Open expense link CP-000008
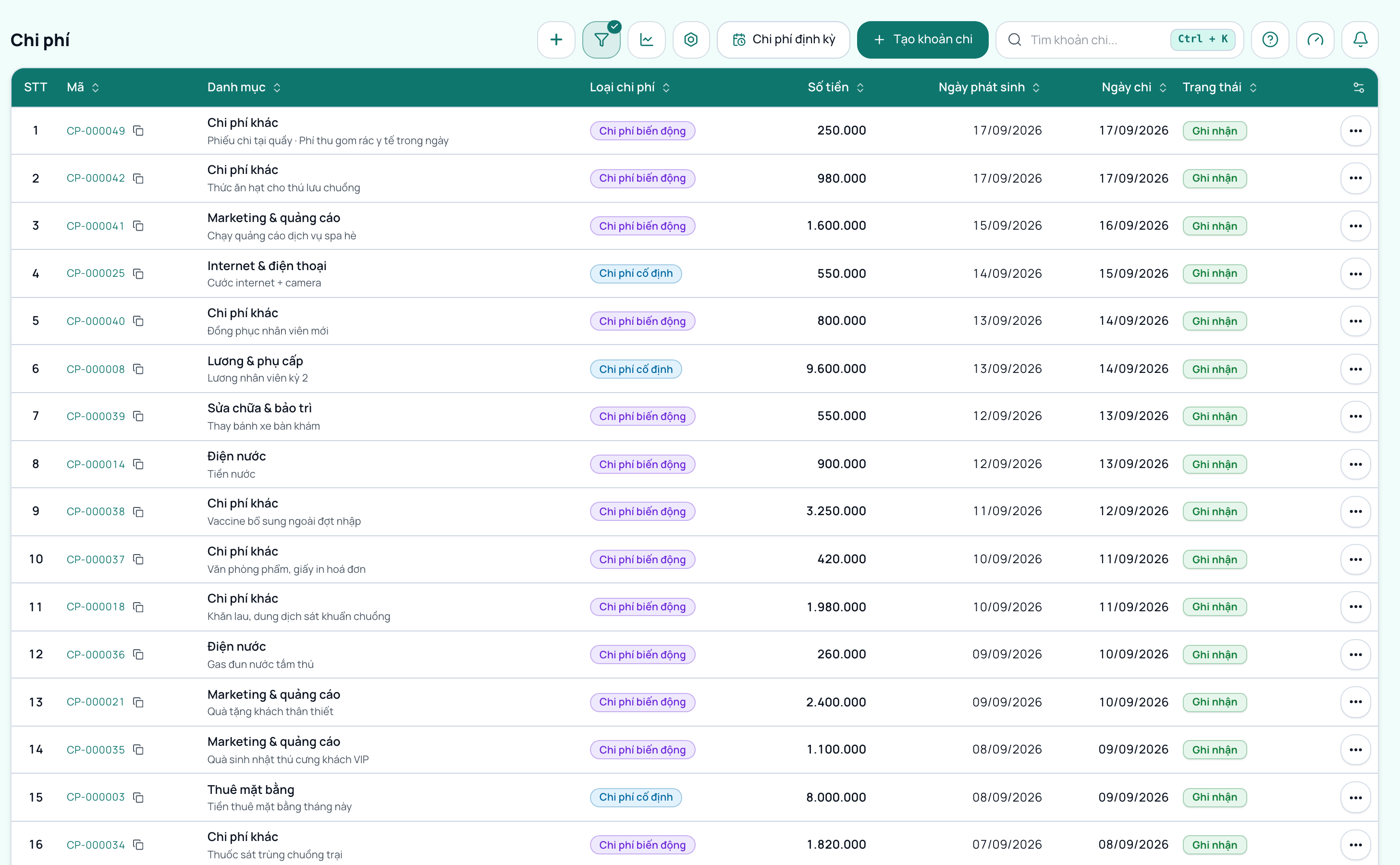Screen dimensions: 1400x865 click(x=96, y=369)
